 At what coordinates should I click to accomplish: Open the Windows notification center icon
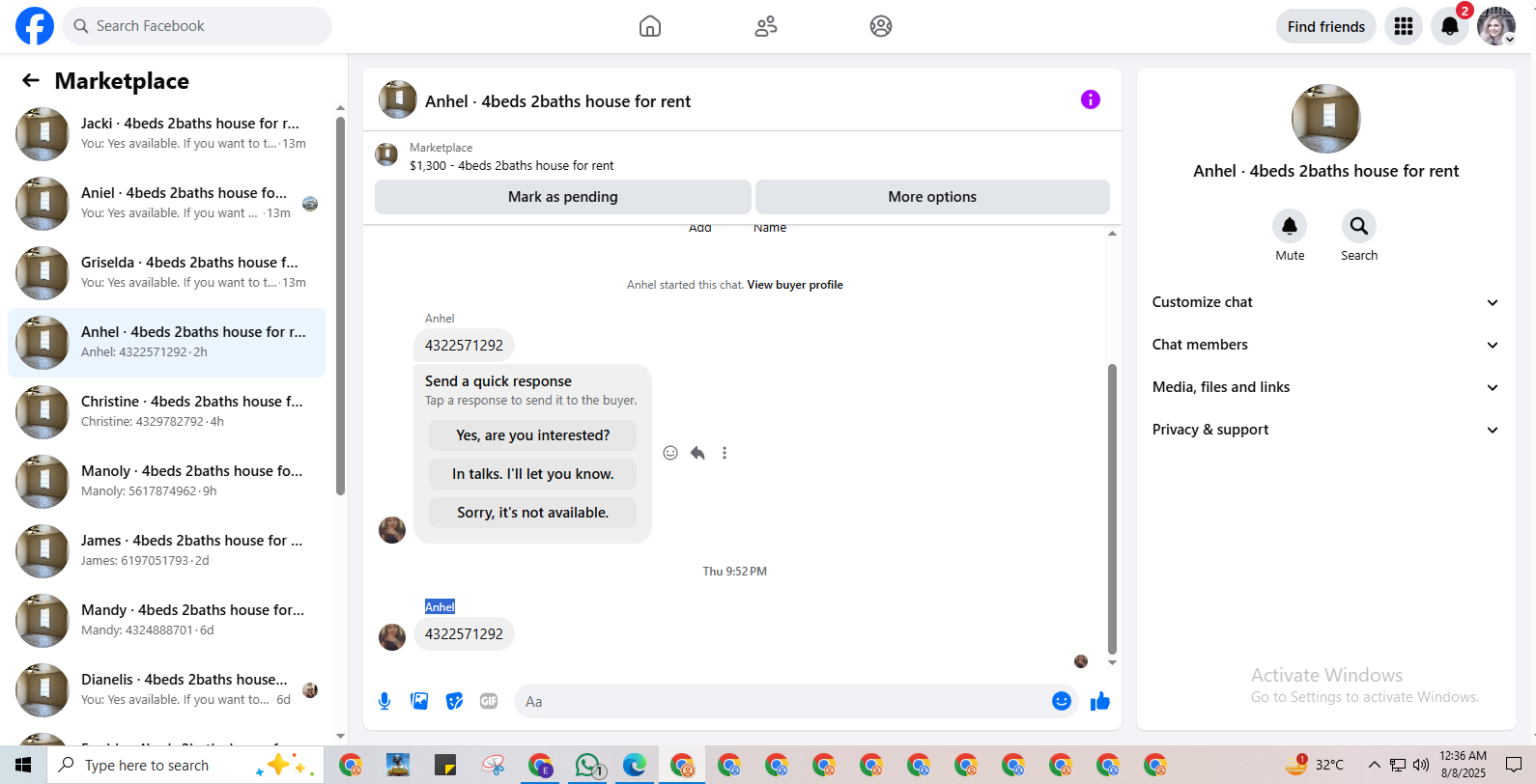pos(1514,765)
